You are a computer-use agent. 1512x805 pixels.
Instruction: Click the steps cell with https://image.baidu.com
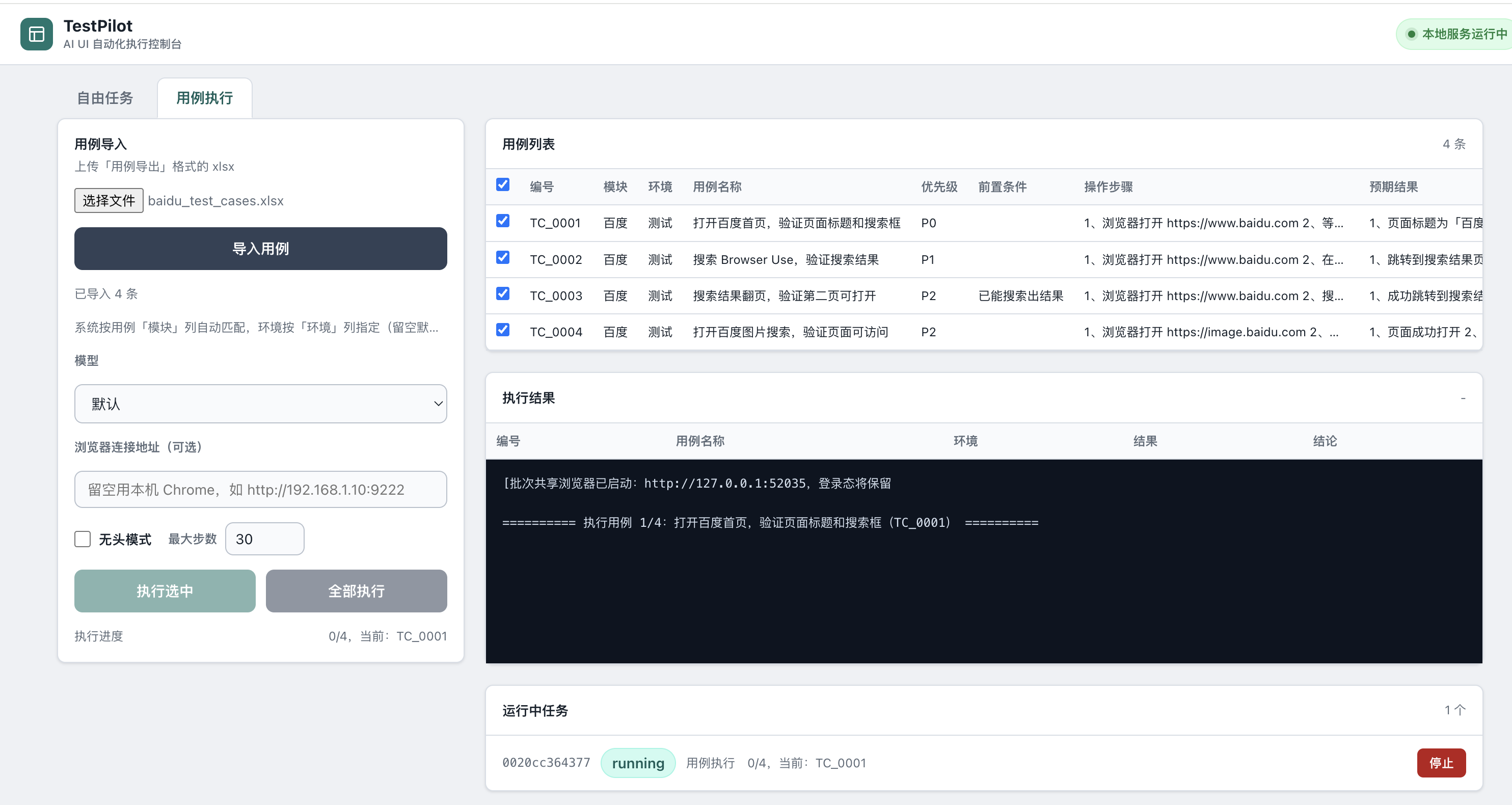(x=1211, y=332)
